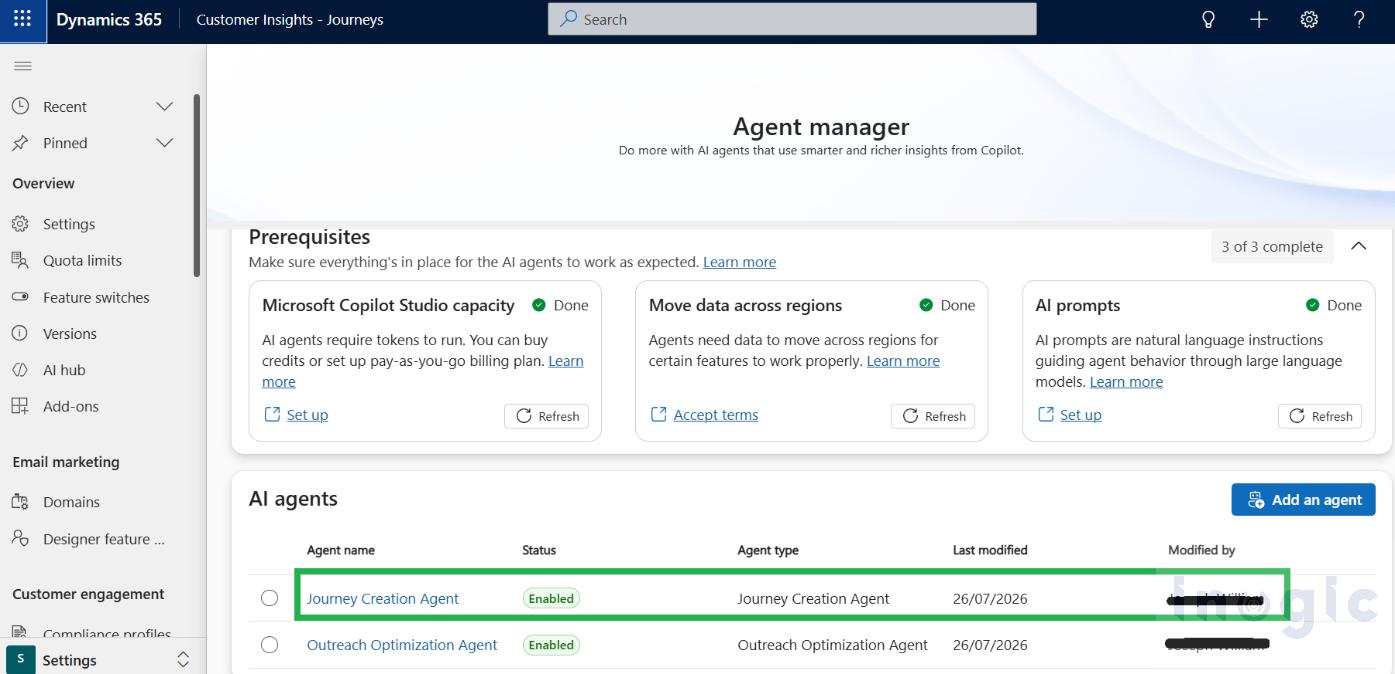Click the Modified by column header
Viewport: 1395px width, 674px height.
click(1201, 550)
